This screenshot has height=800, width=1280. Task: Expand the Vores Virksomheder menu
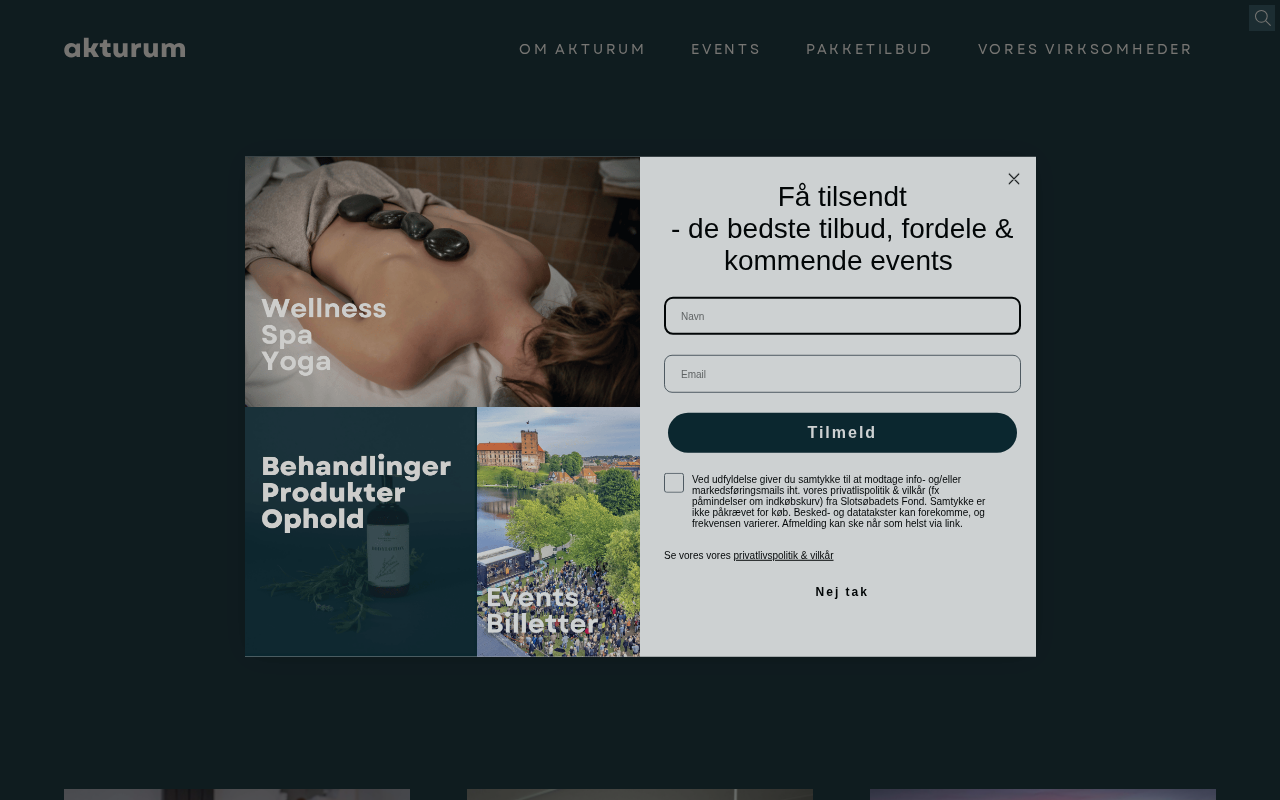1085,49
